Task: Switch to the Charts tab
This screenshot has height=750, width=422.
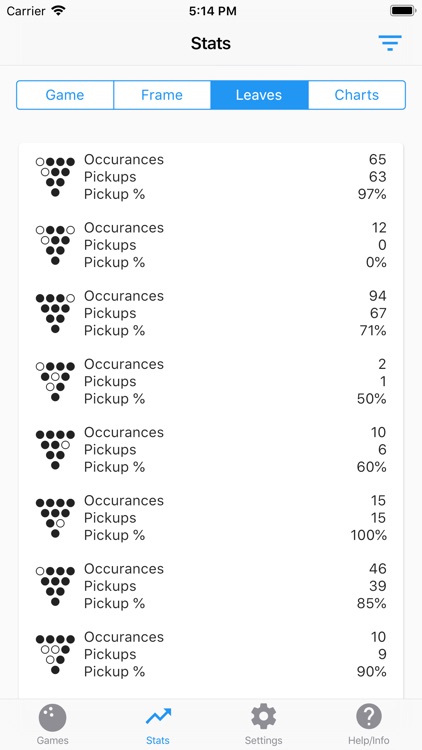Action: [356, 95]
